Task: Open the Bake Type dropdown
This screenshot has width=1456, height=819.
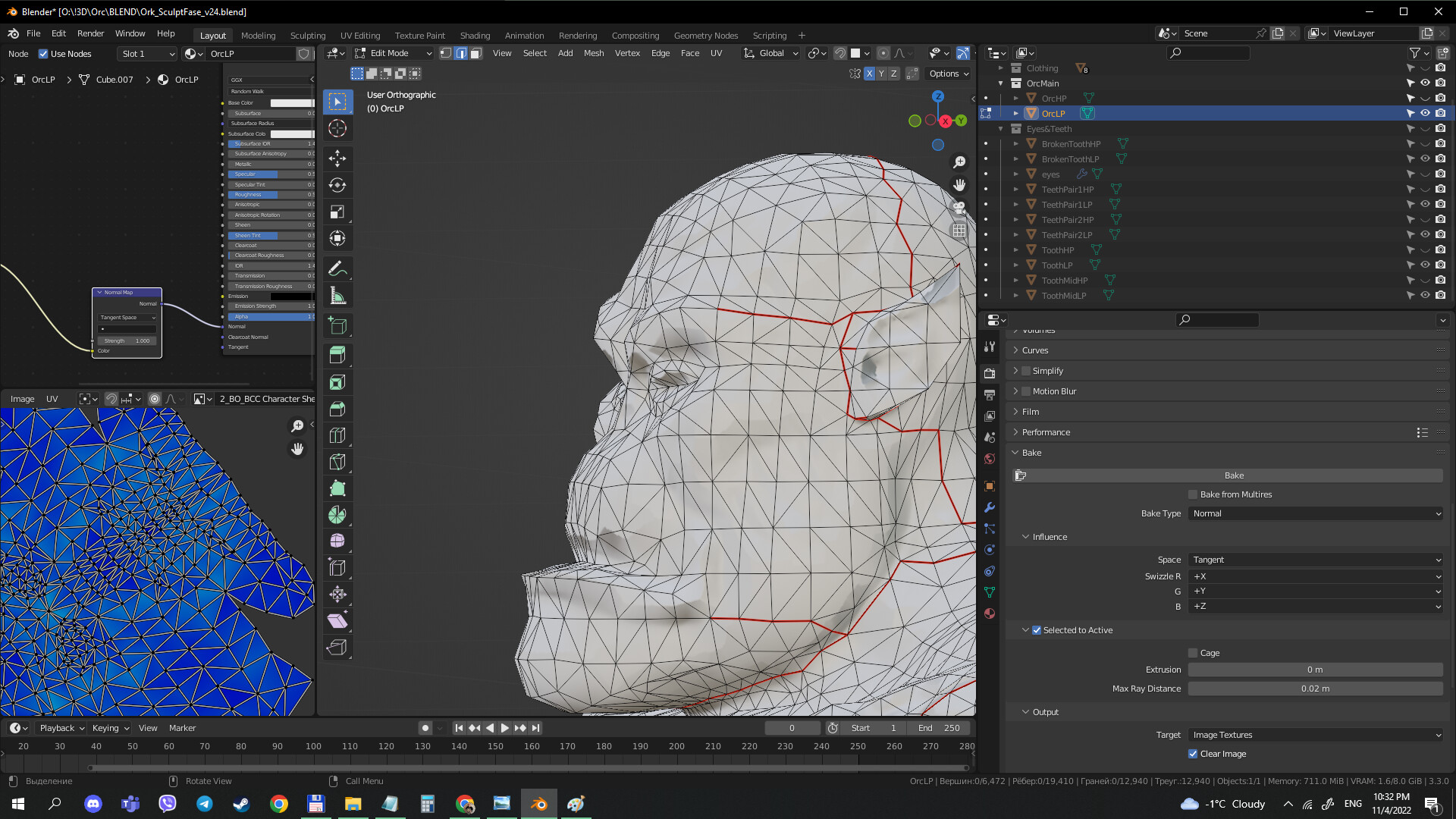Action: pos(1316,513)
